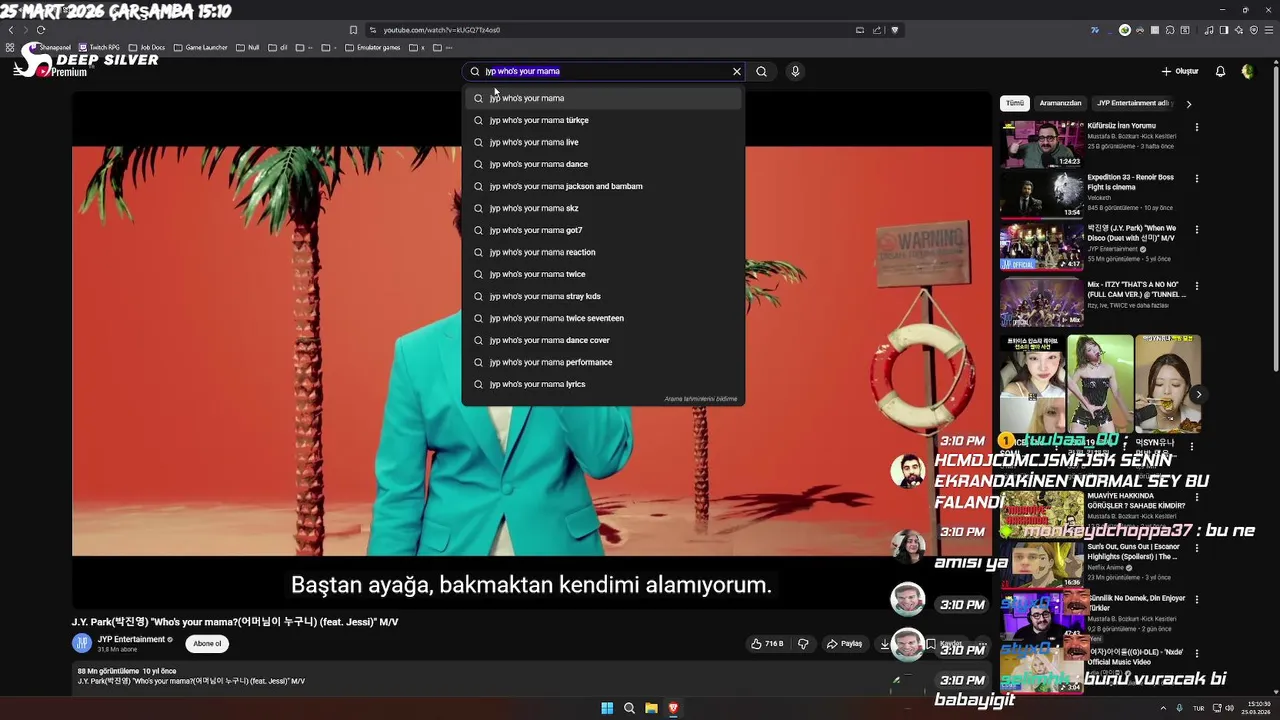
Task: Open the Twitch RPG bookmark
Action: point(98,47)
